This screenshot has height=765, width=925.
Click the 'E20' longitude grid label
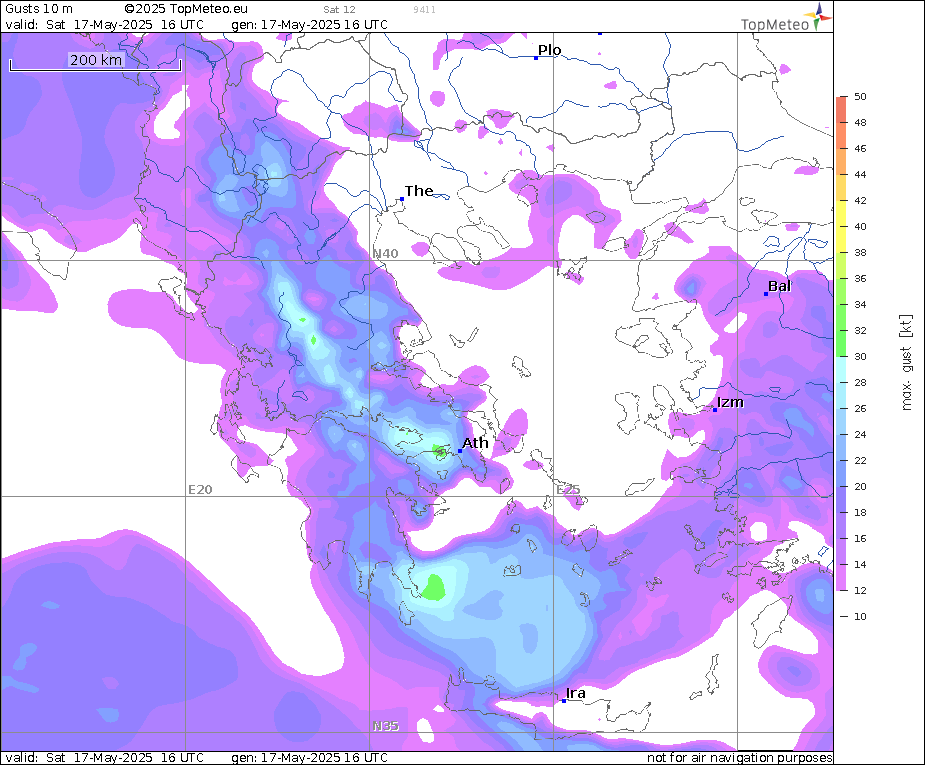pos(200,490)
